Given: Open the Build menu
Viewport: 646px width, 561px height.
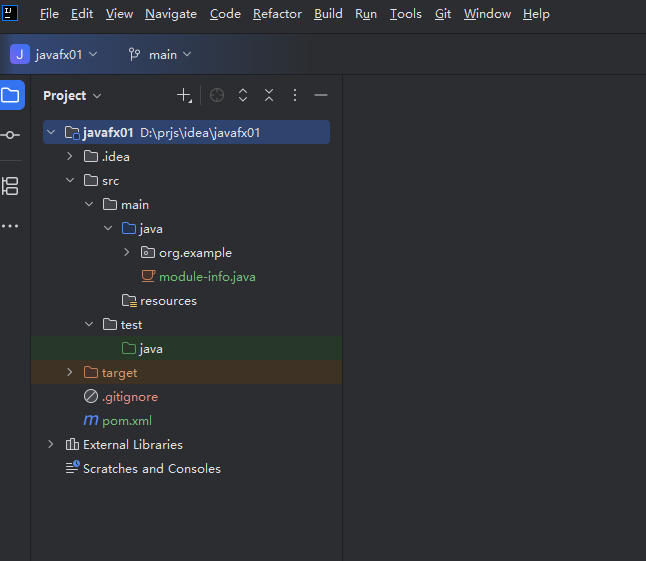Looking at the screenshot, I should (x=328, y=14).
